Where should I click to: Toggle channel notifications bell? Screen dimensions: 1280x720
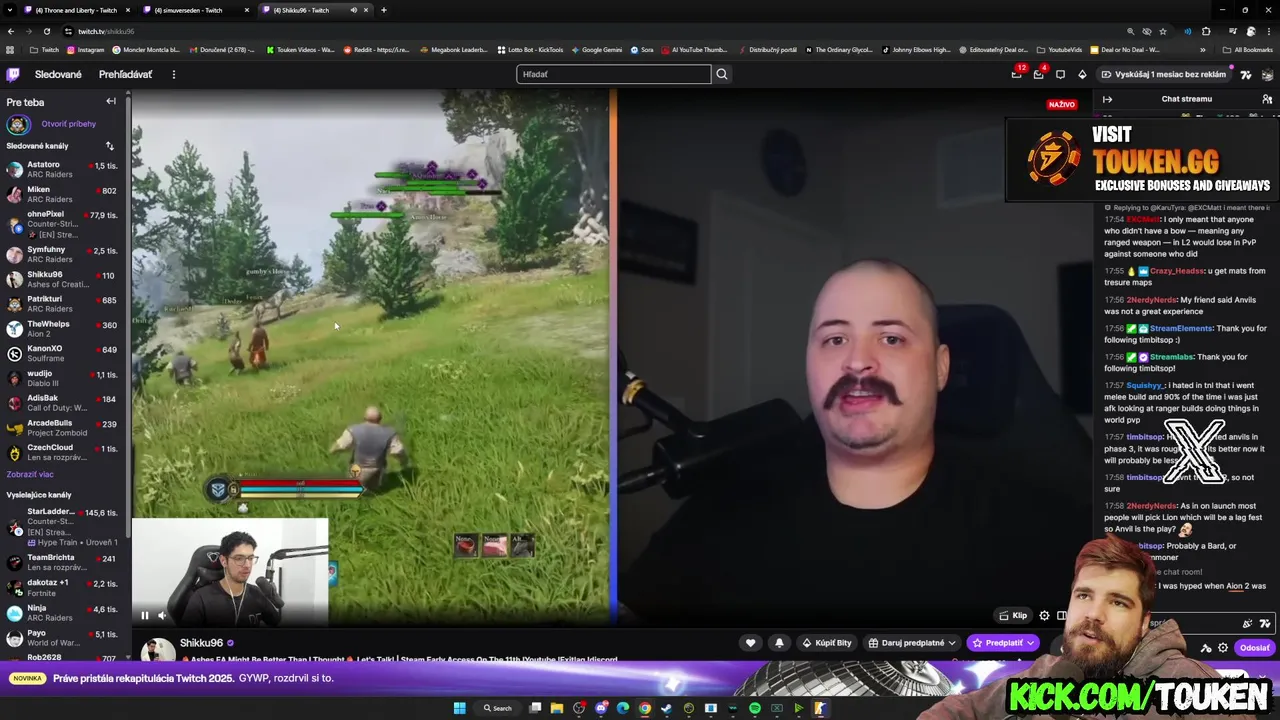779,643
